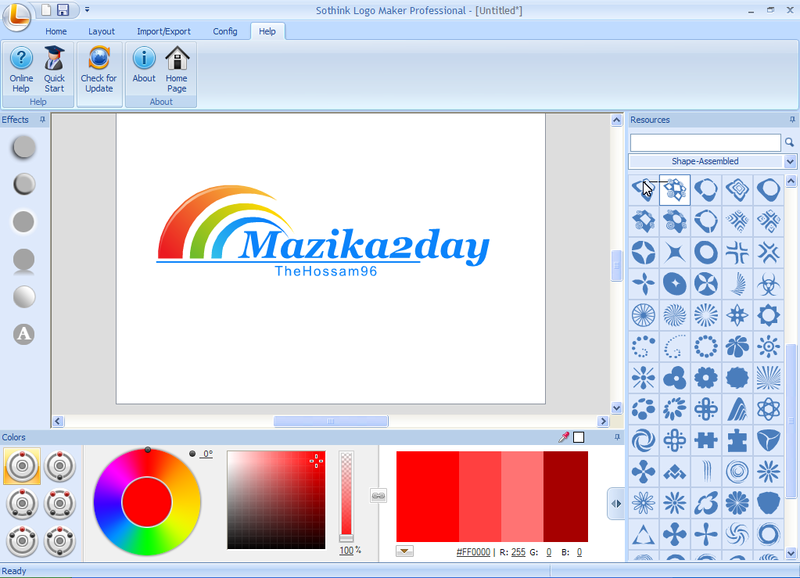Pick the eyedropper color tool
Viewport: 800px width, 578px height.
coord(563,437)
